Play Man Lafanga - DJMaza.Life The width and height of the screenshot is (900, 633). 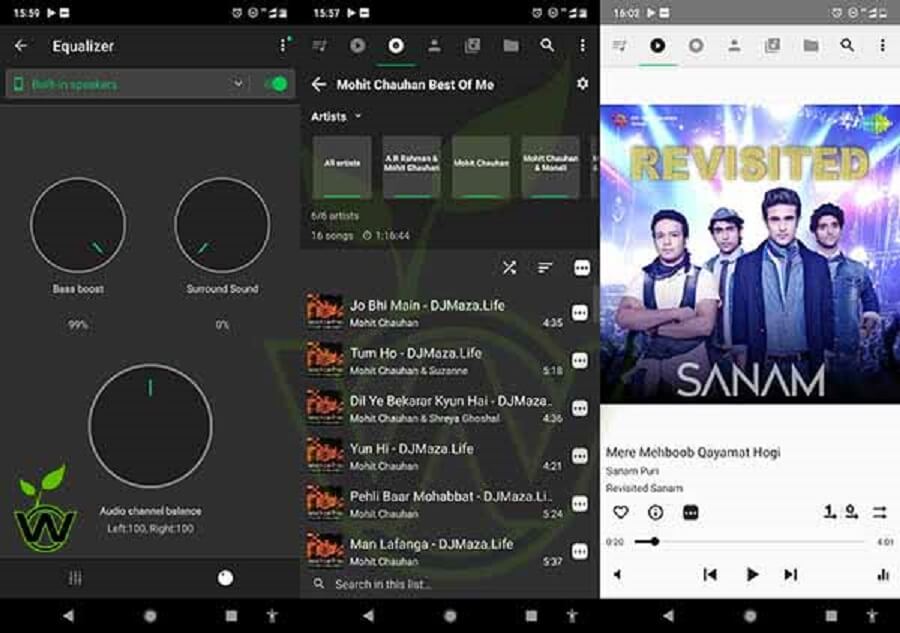[435, 551]
